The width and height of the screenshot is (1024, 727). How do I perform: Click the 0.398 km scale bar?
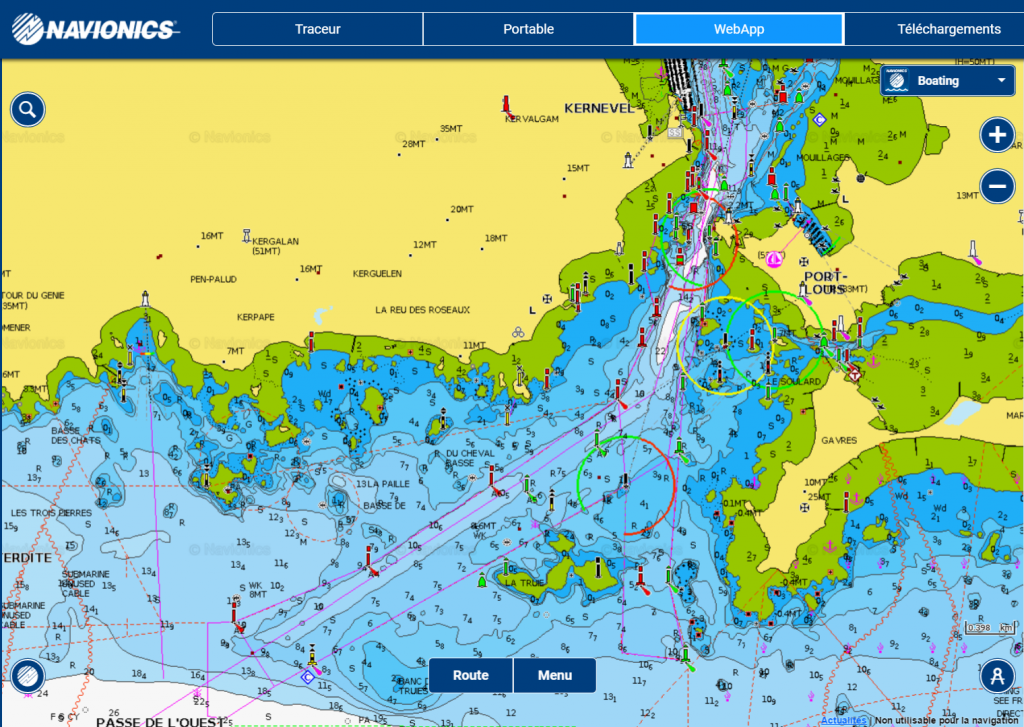click(x=990, y=628)
